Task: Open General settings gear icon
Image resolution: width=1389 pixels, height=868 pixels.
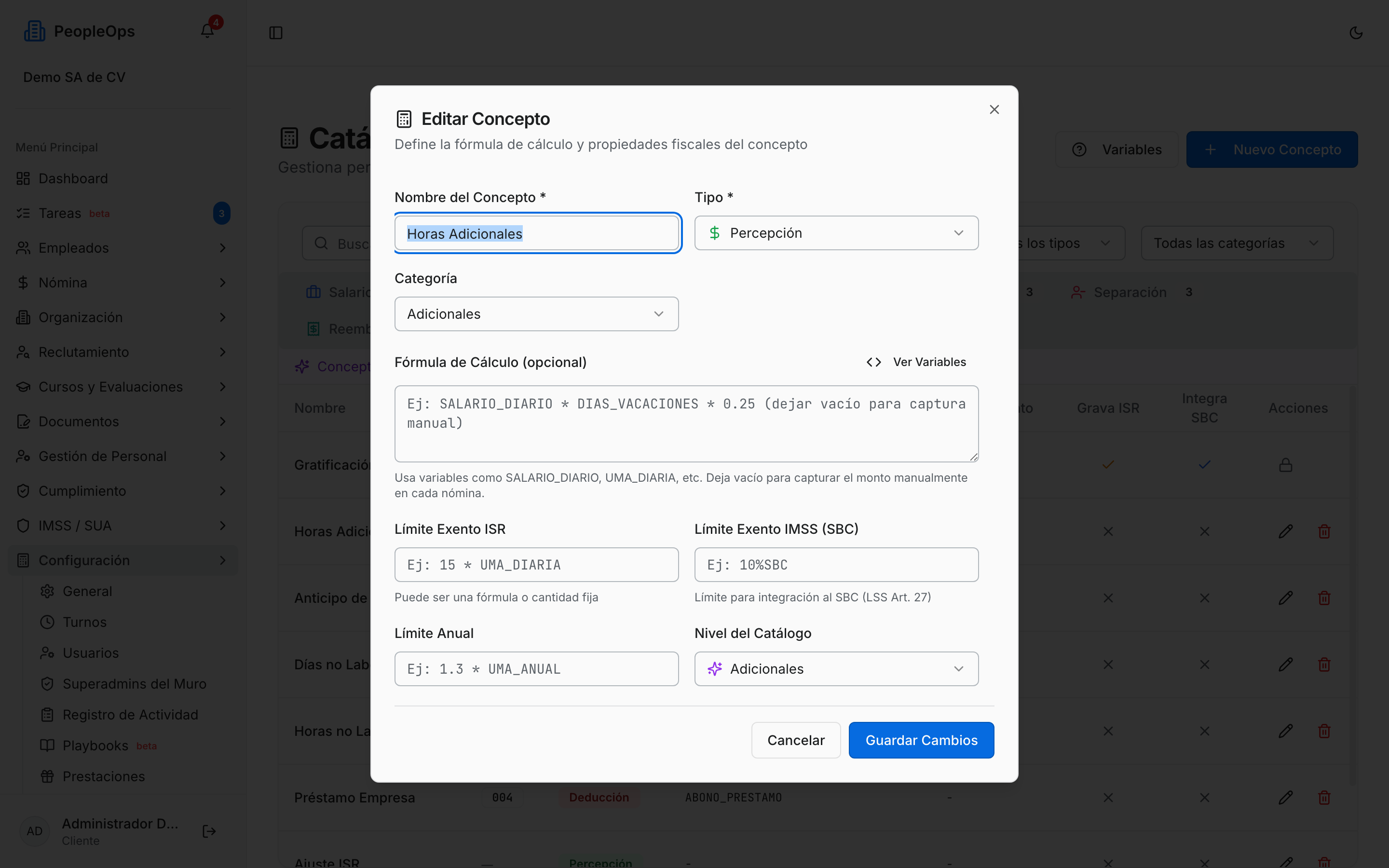Action: (x=47, y=591)
